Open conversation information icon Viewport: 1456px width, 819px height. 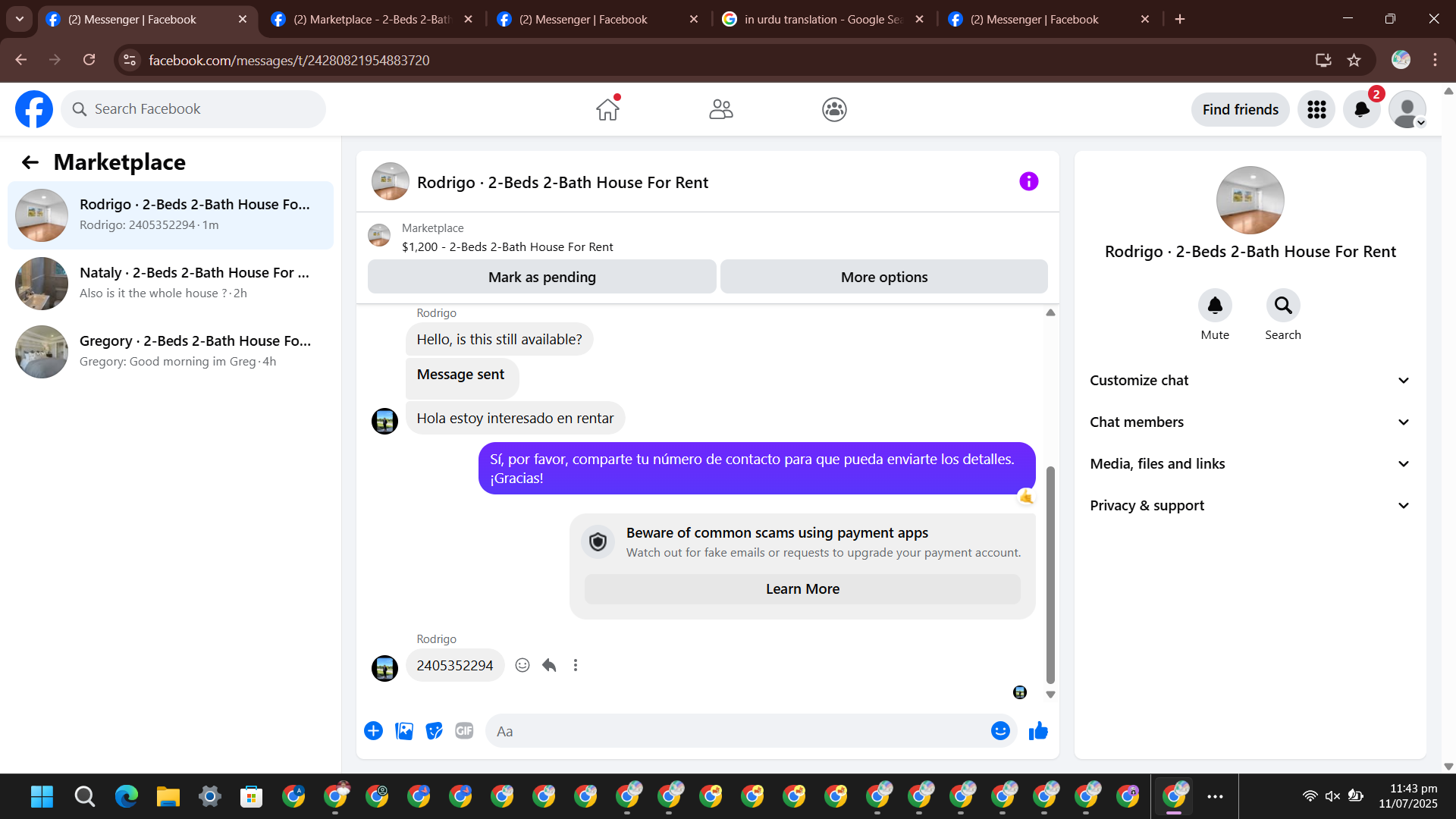coord(1028,181)
